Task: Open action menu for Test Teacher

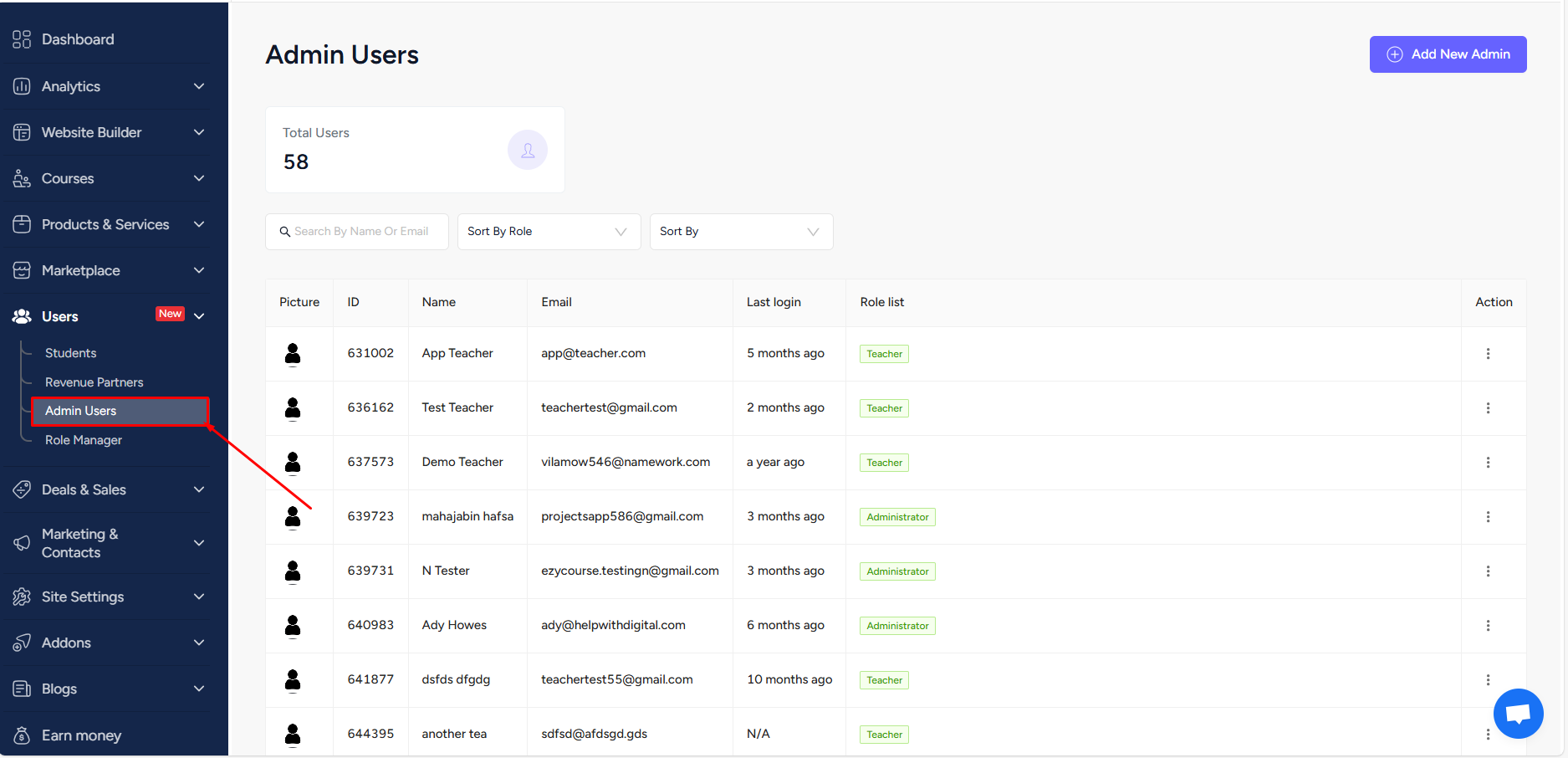Action: coord(1488,408)
